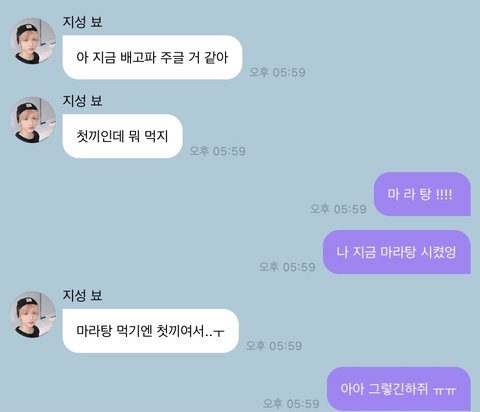Click the exclamation marks in 마라탕 message

pos(444,194)
